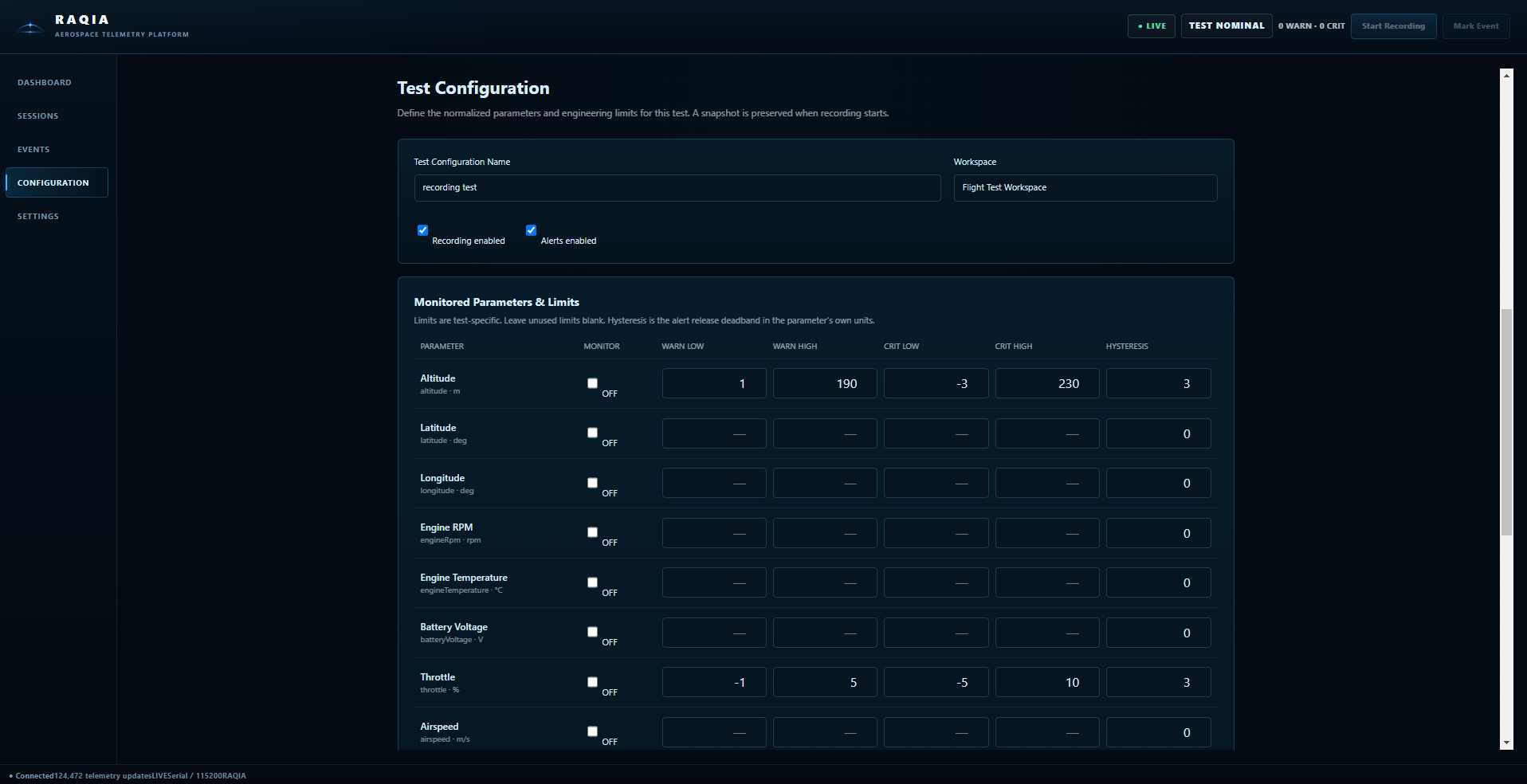
Task: Click the Mark Event button
Action: tap(1476, 26)
